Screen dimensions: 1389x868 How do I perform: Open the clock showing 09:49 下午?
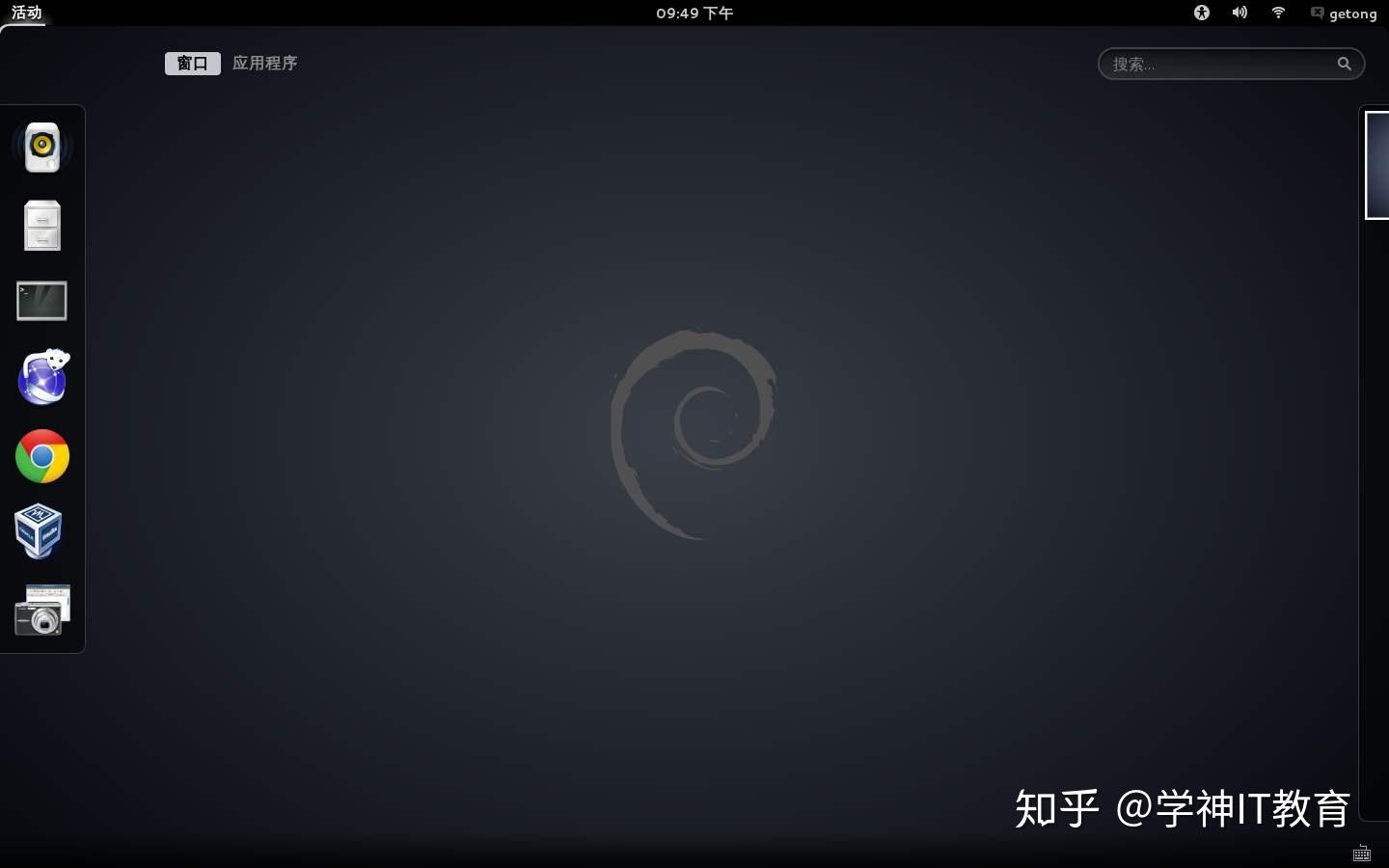[694, 13]
